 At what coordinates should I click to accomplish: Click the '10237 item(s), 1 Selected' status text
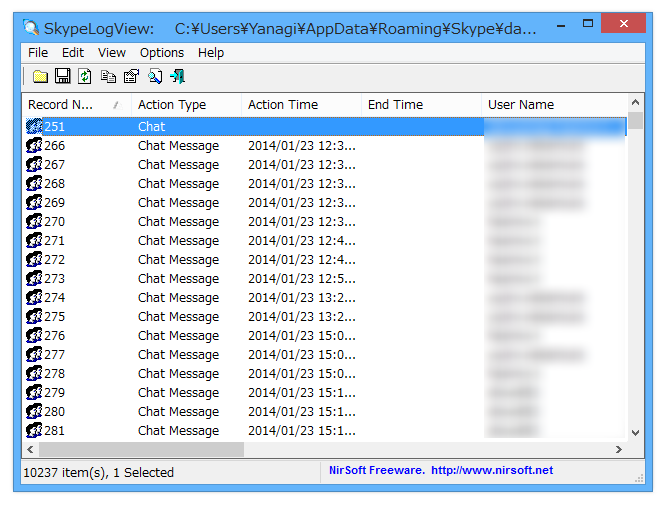[98, 473]
